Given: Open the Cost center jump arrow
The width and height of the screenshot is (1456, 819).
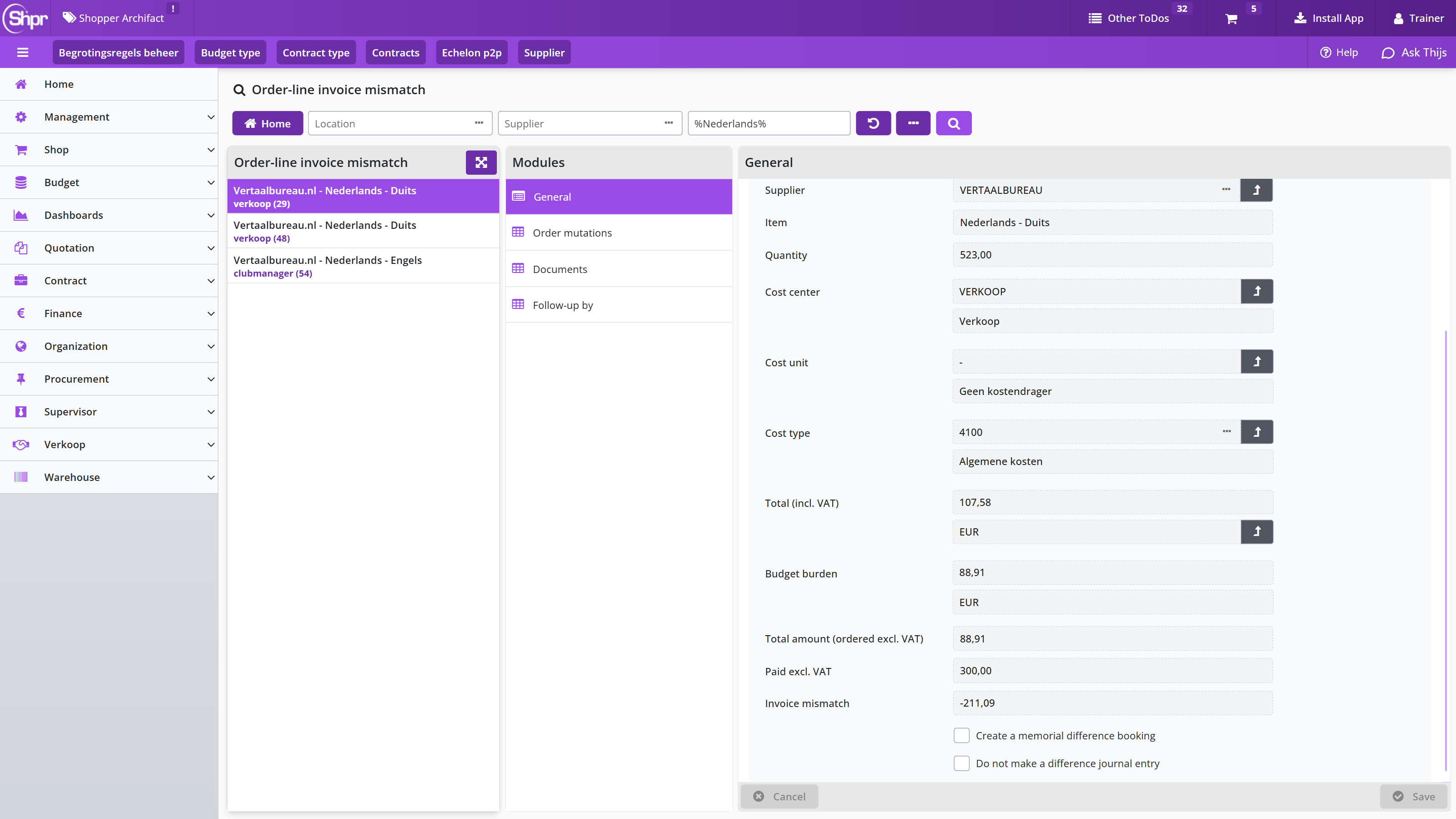Looking at the screenshot, I should tap(1257, 291).
